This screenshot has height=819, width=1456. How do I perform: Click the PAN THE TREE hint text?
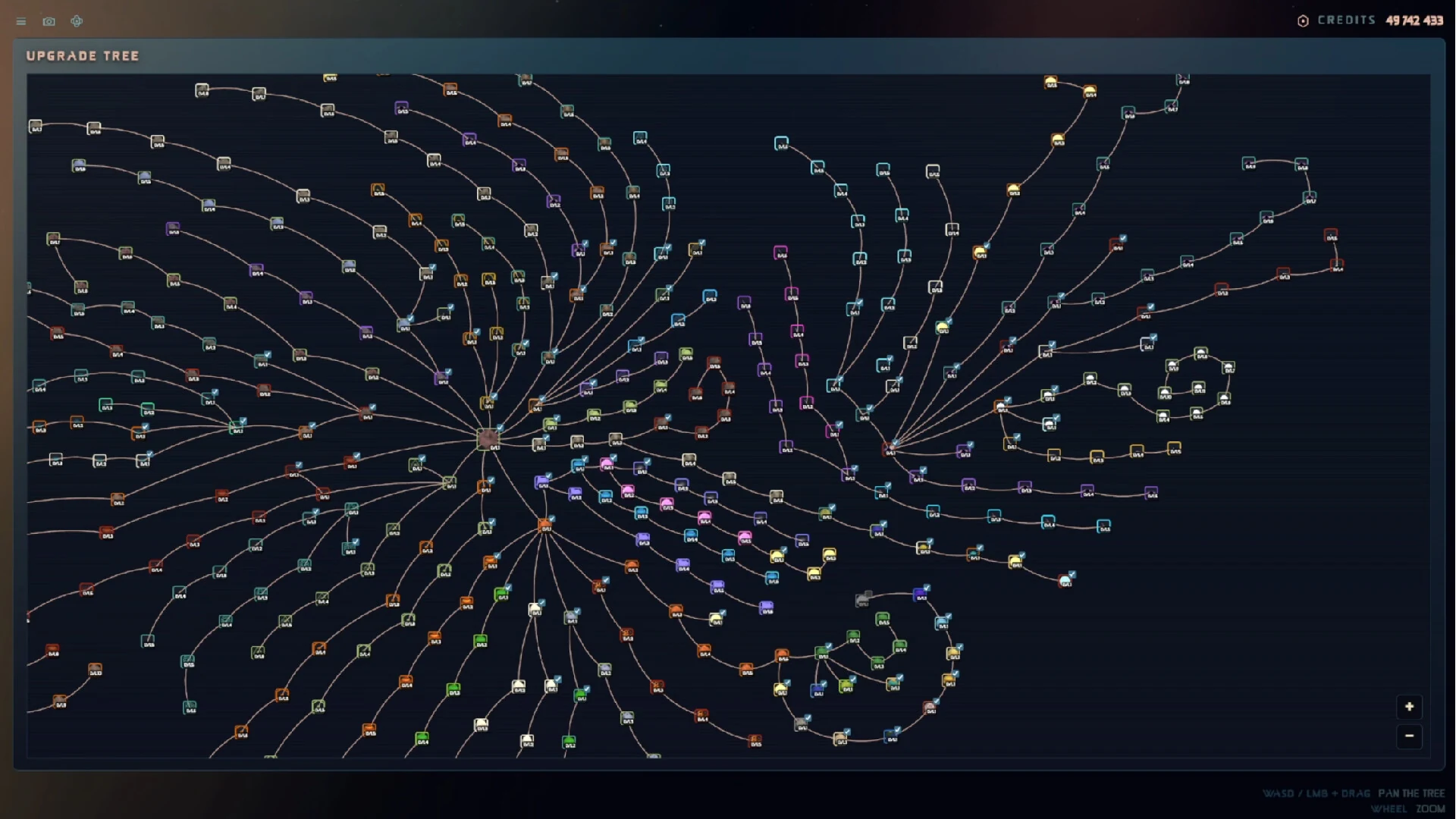pyautogui.click(x=1411, y=793)
